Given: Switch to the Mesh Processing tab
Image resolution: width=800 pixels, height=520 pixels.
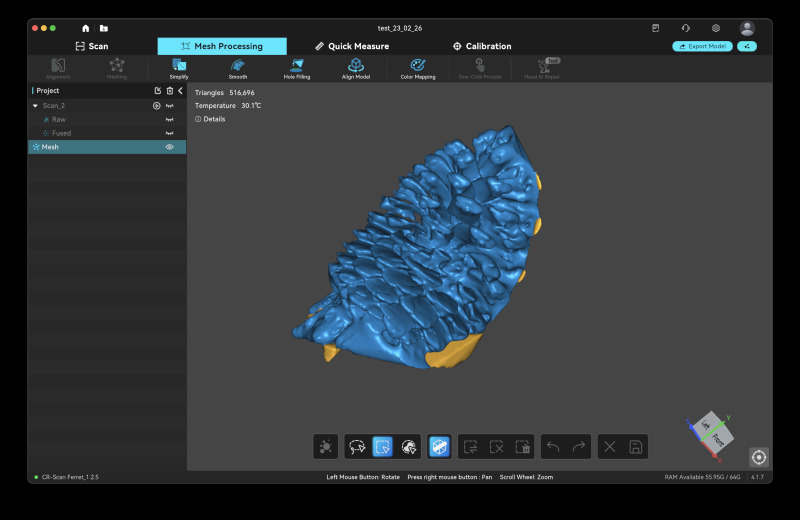Looking at the screenshot, I should (222, 46).
